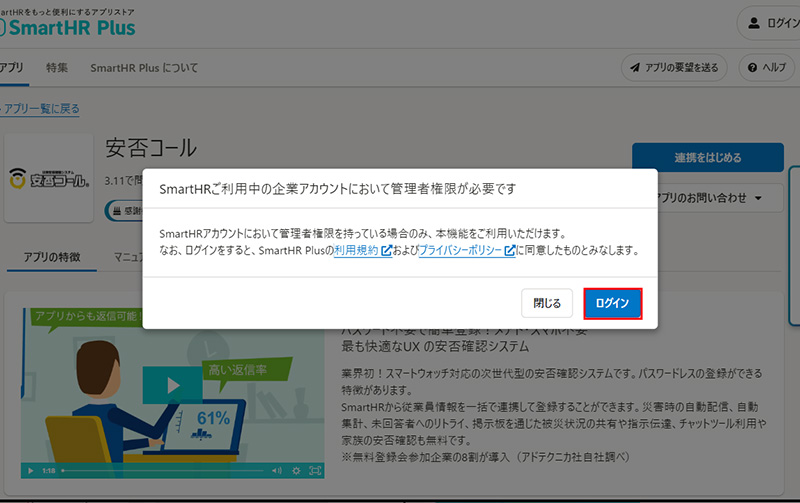
Task: Click the SmartHR Plus logo
Action: (x=67, y=28)
